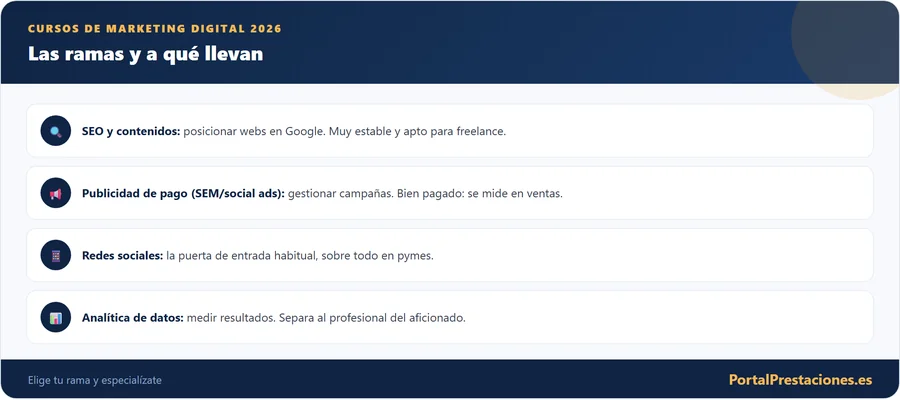Viewport: 900px width, 400px height.
Task: Click the megaphone paid advertising icon
Action: (56, 193)
